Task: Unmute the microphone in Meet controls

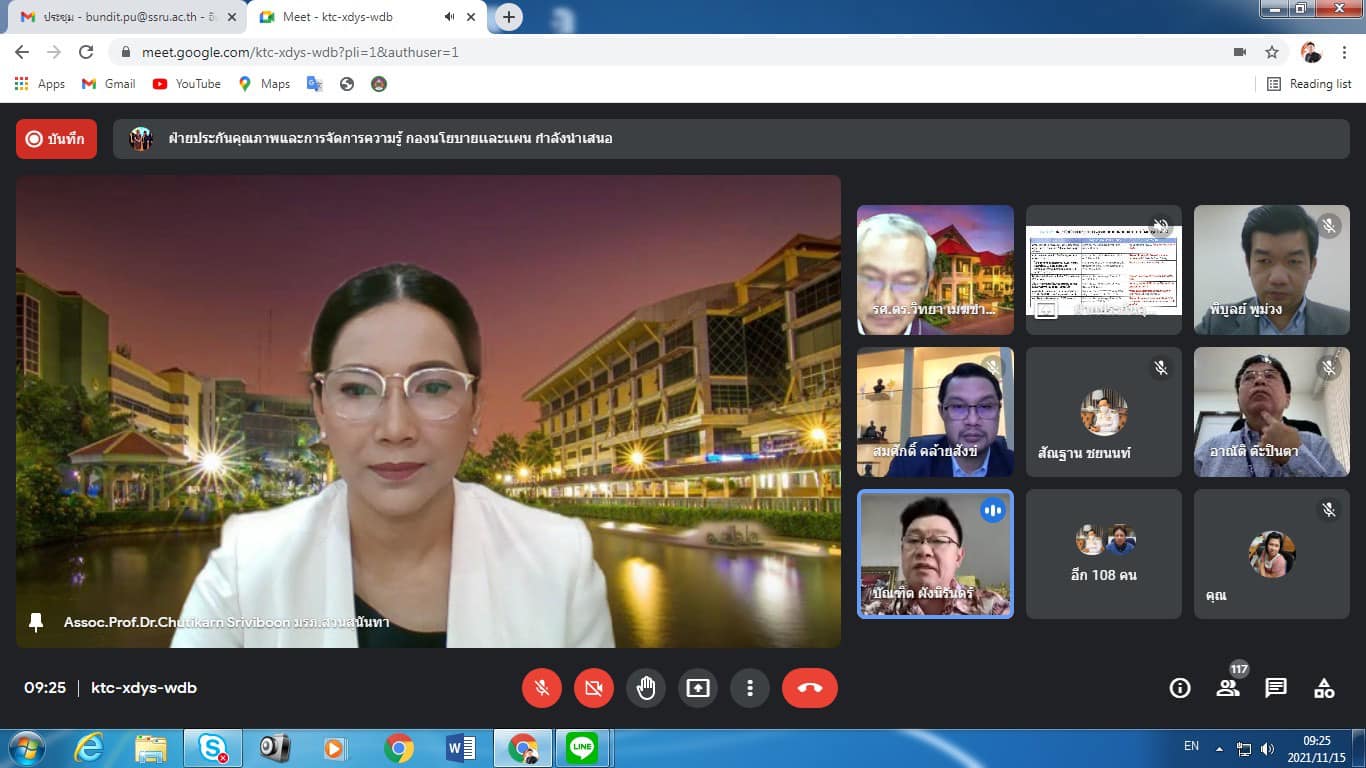Action: point(542,688)
